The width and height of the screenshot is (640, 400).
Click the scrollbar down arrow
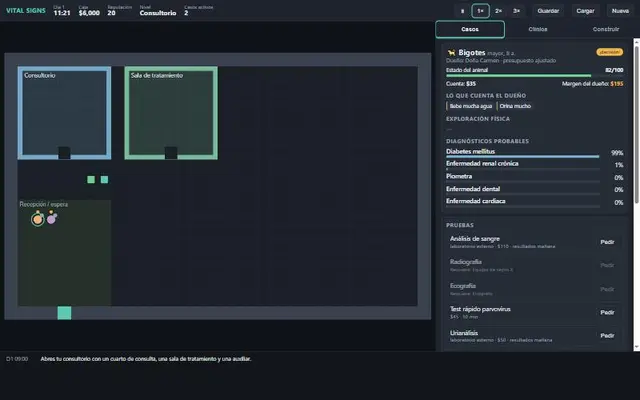[x=636, y=348]
